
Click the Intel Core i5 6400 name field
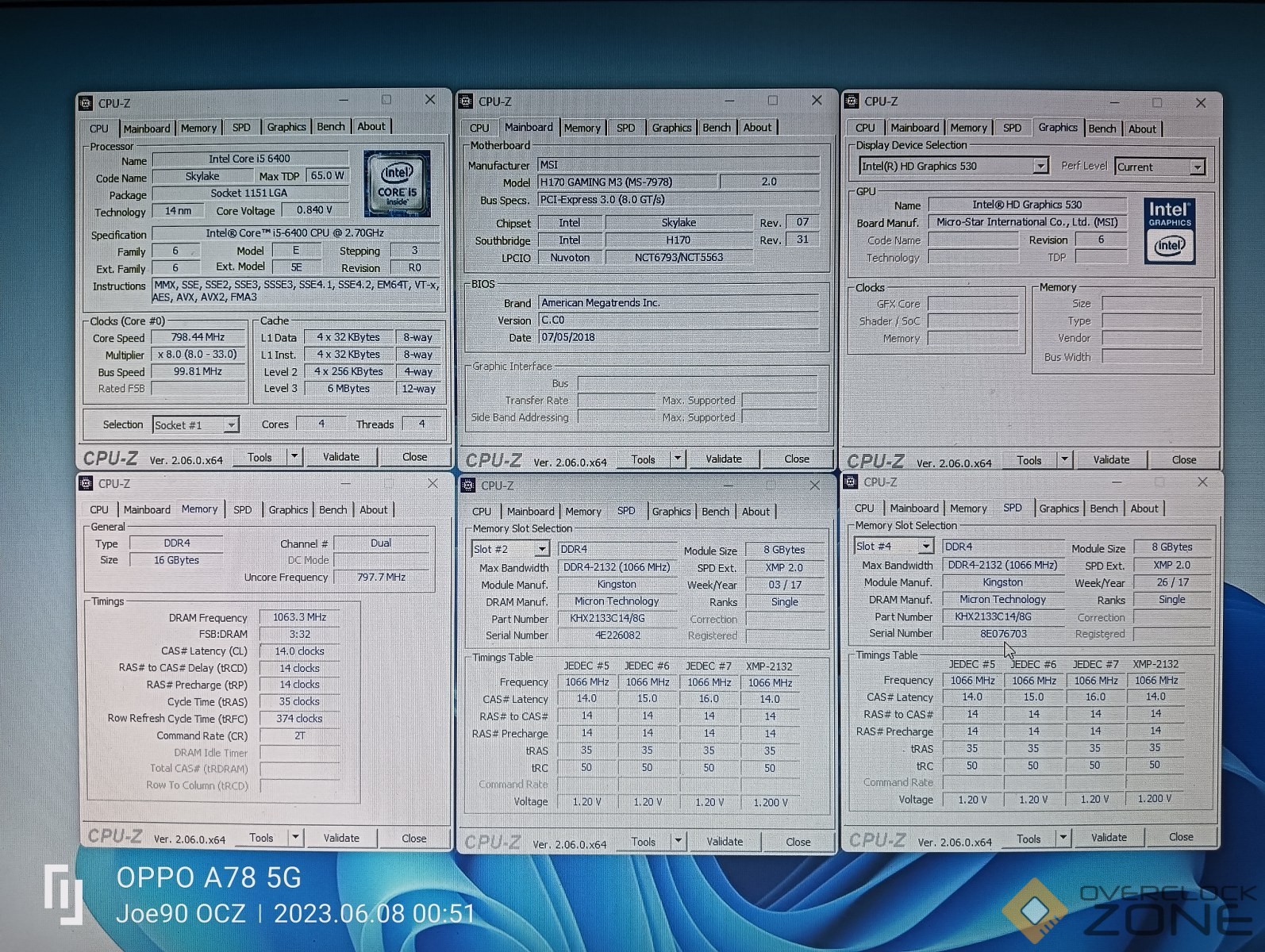pos(250,159)
